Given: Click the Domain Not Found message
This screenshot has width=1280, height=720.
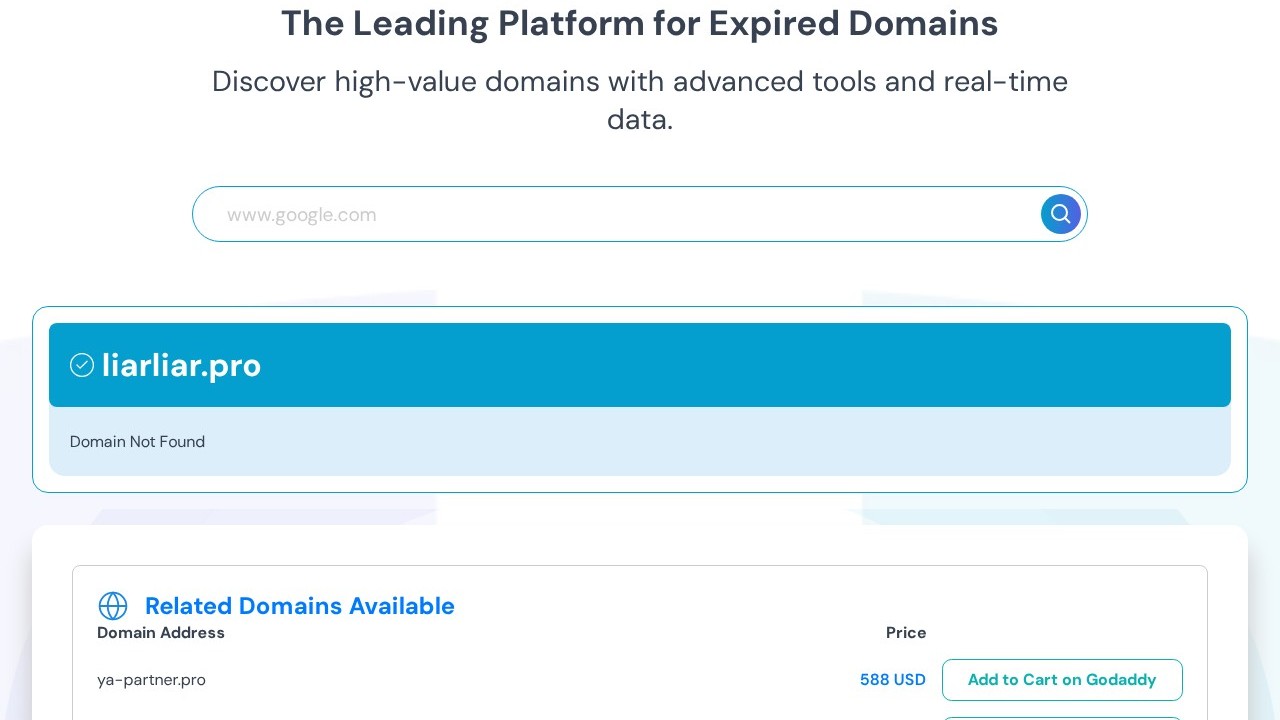Looking at the screenshot, I should [x=137, y=442].
